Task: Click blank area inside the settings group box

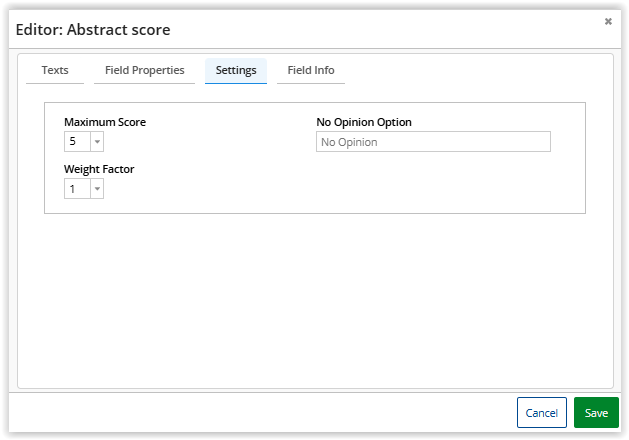Action: (x=400, y=185)
